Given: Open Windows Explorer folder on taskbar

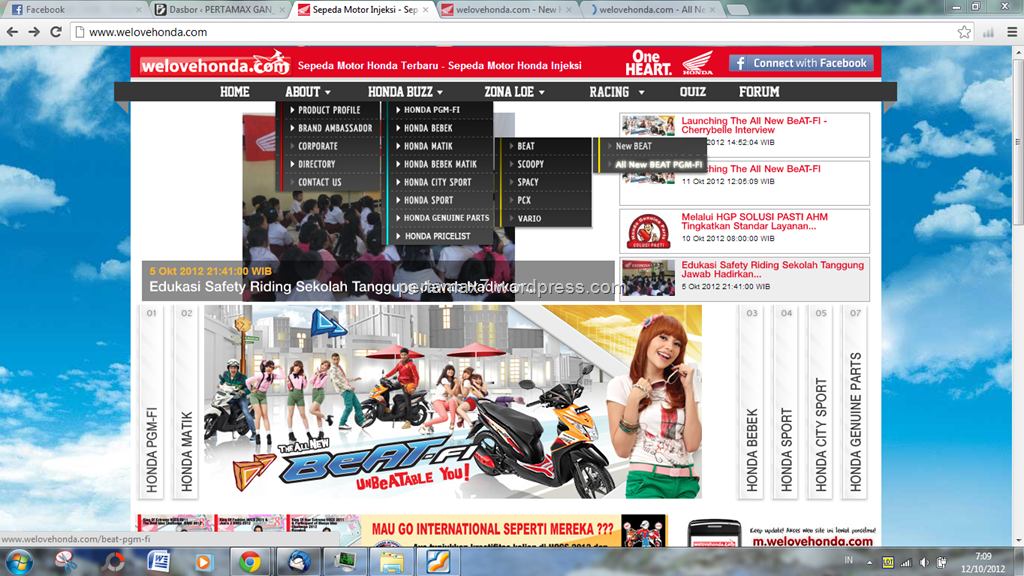Looking at the screenshot, I should click(x=391, y=561).
